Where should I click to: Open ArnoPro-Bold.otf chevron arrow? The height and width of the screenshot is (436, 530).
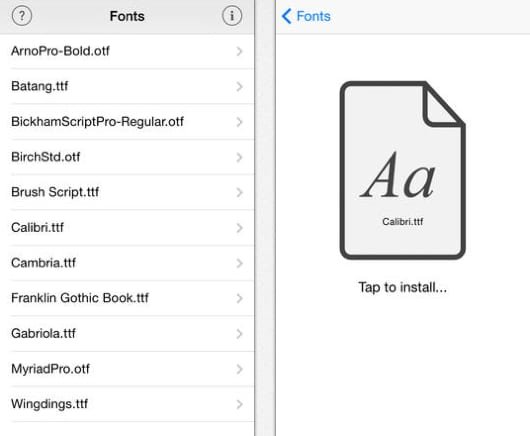(x=239, y=51)
